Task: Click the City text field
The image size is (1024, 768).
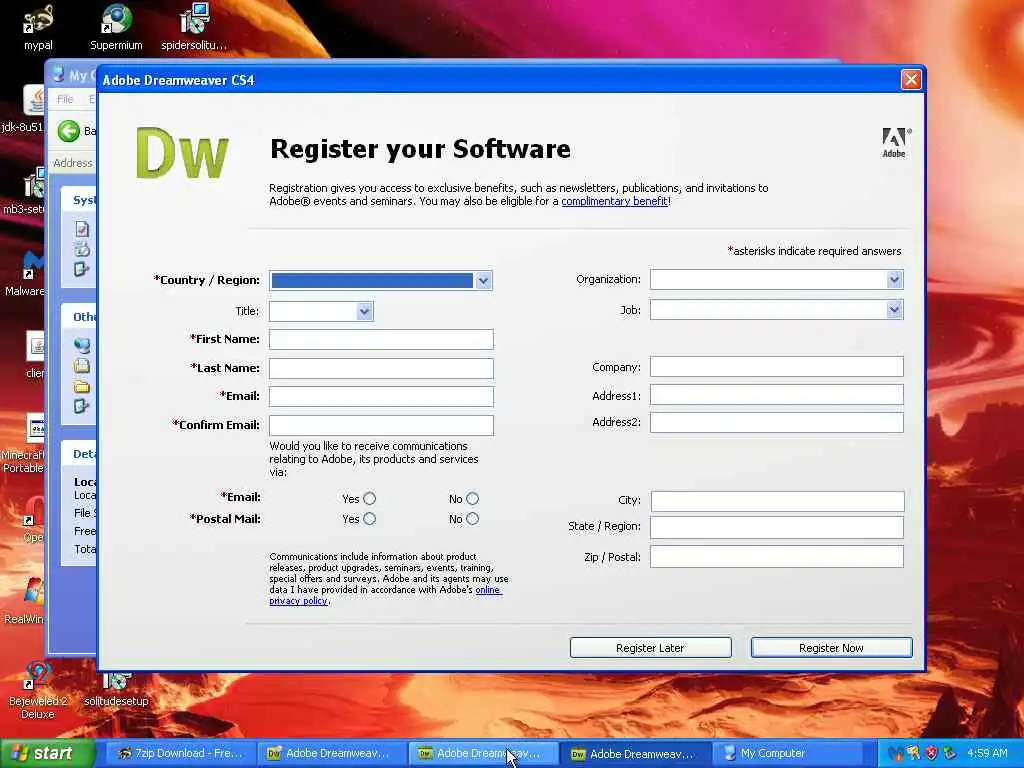Action: click(x=777, y=501)
